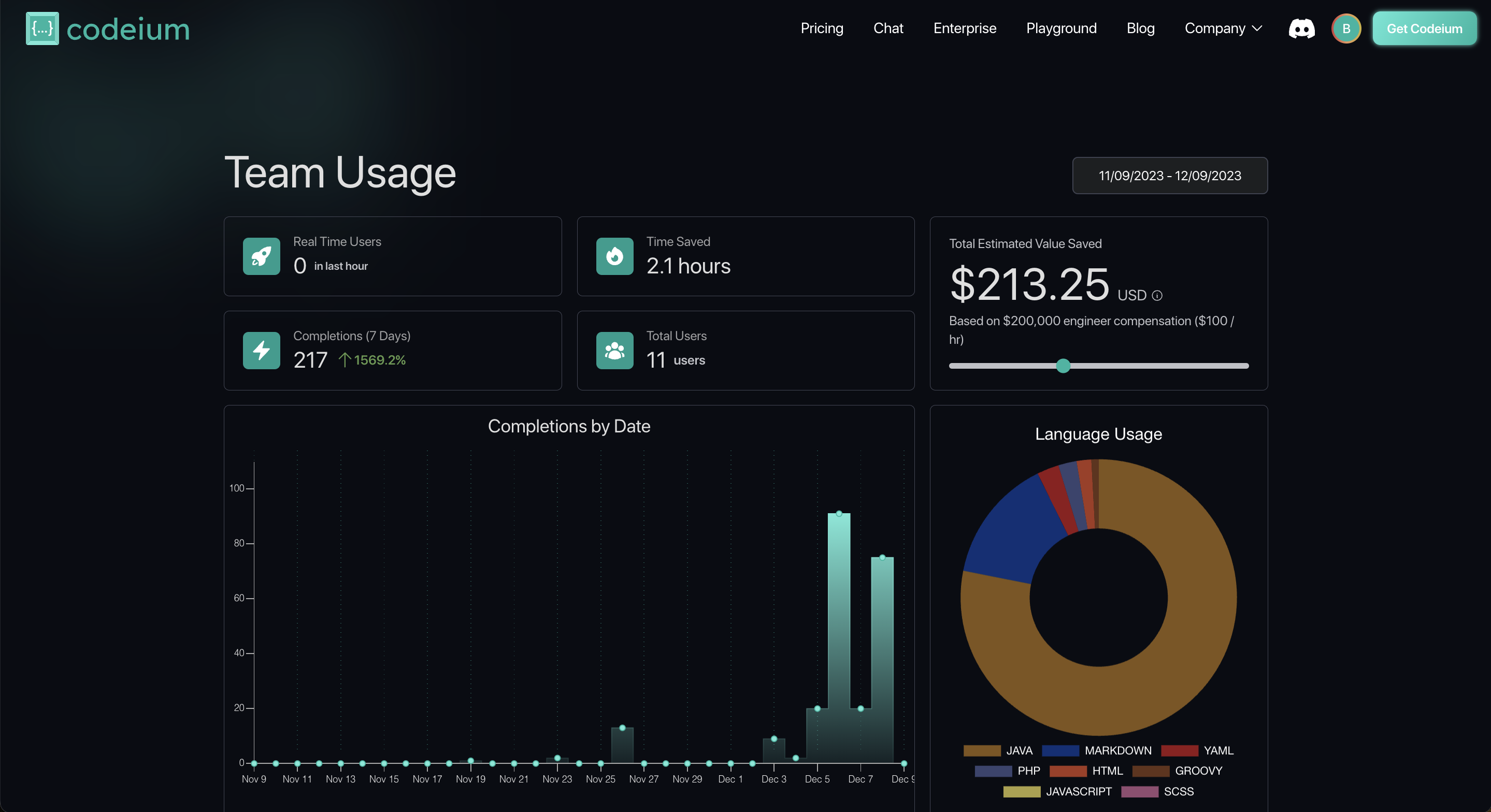Click the Total Users people icon
The width and height of the screenshot is (1491, 812).
pyautogui.click(x=615, y=350)
